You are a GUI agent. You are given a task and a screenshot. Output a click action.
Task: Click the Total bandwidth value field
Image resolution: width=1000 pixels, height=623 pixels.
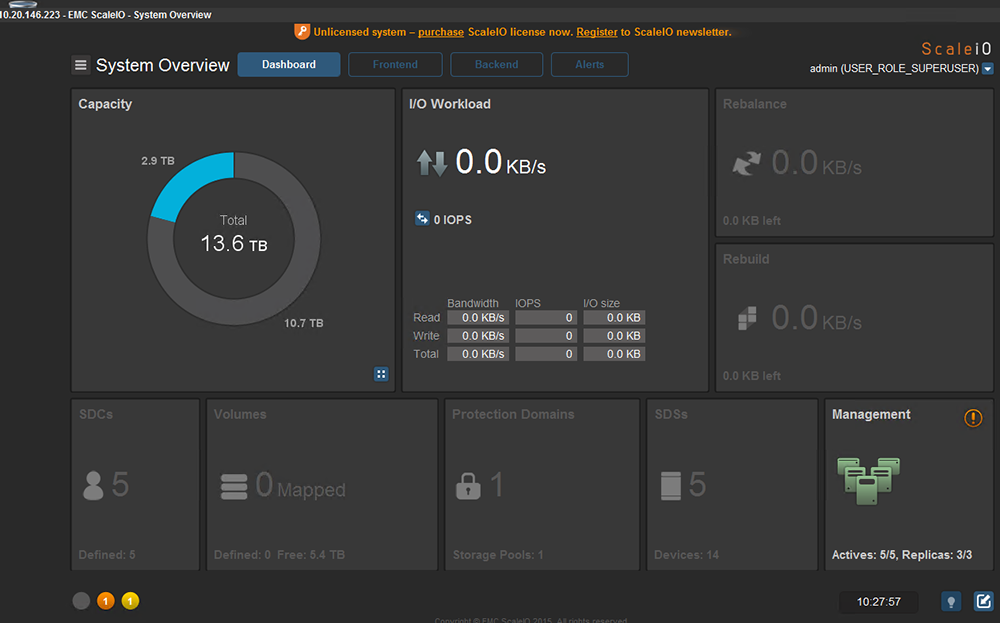478,354
